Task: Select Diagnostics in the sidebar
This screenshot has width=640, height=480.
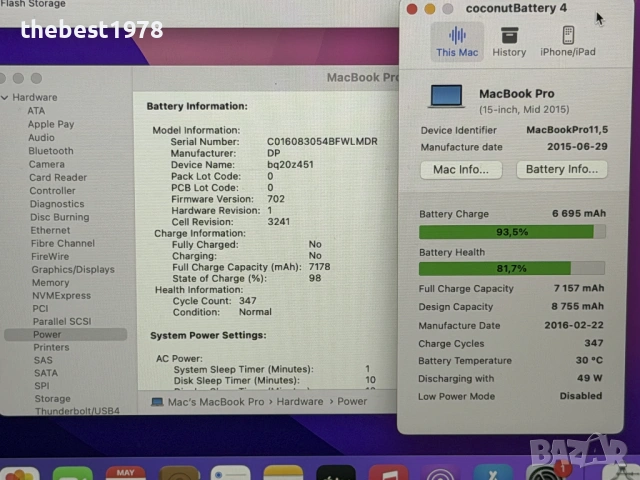Action: click(x=57, y=204)
